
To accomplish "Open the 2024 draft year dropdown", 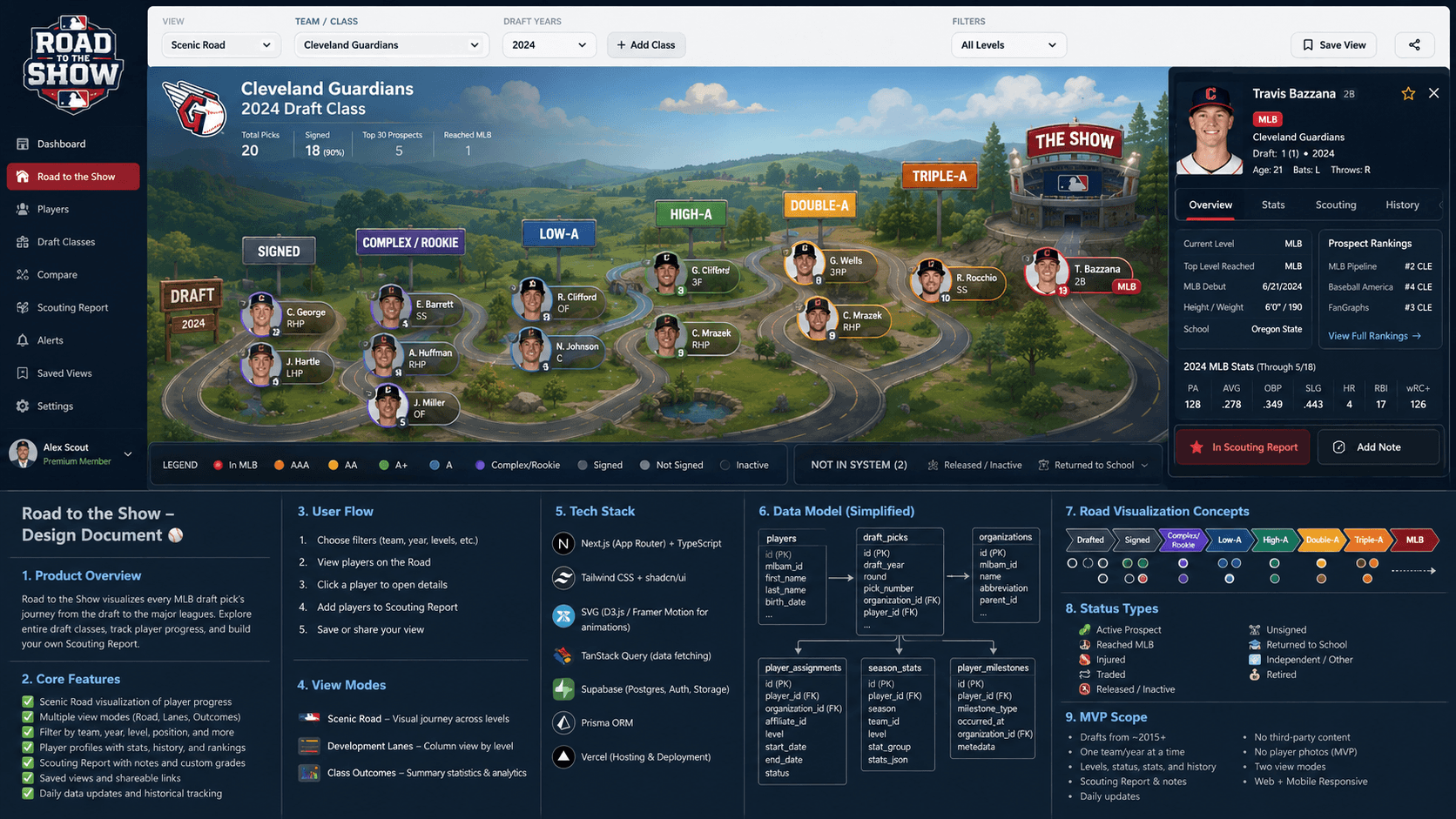I will pyautogui.click(x=549, y=44).
